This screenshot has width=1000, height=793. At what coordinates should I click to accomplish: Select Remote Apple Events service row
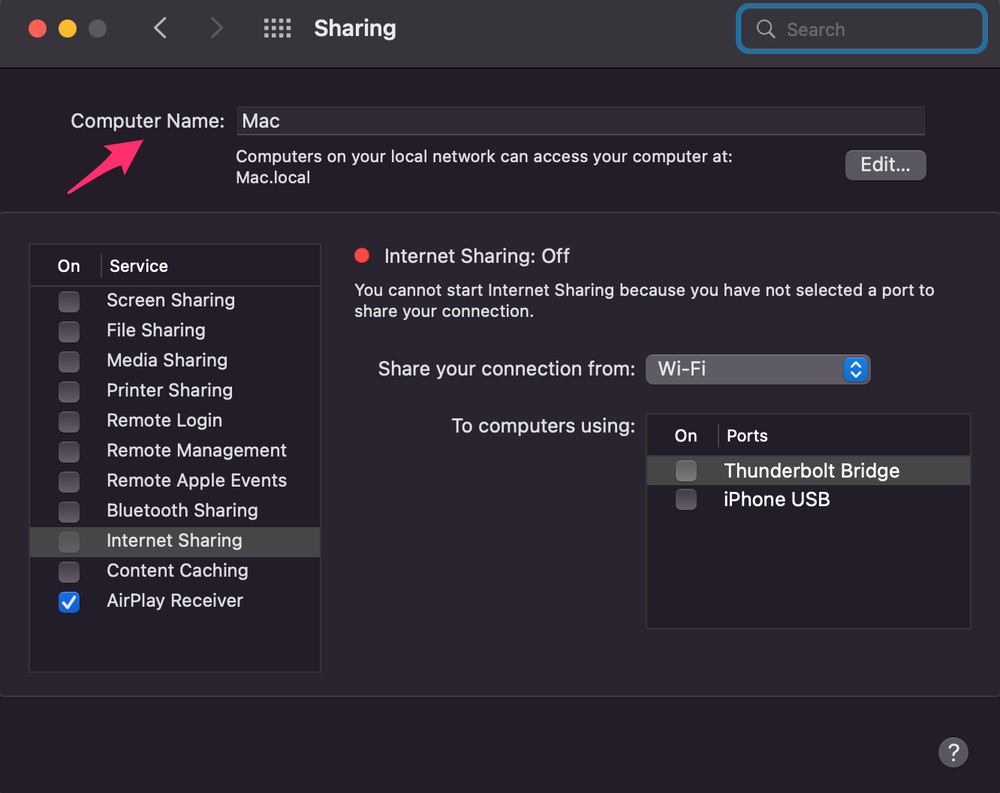175,480
